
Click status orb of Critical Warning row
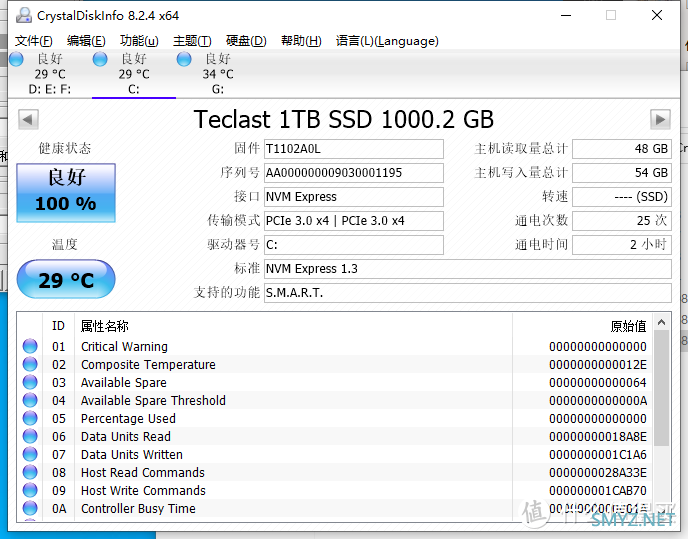[x=30, y=346]
